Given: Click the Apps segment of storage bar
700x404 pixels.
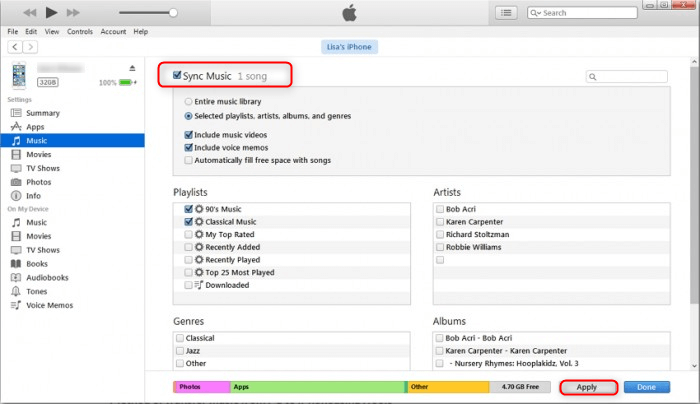Looking at the screenshot, I should (317, 387).
